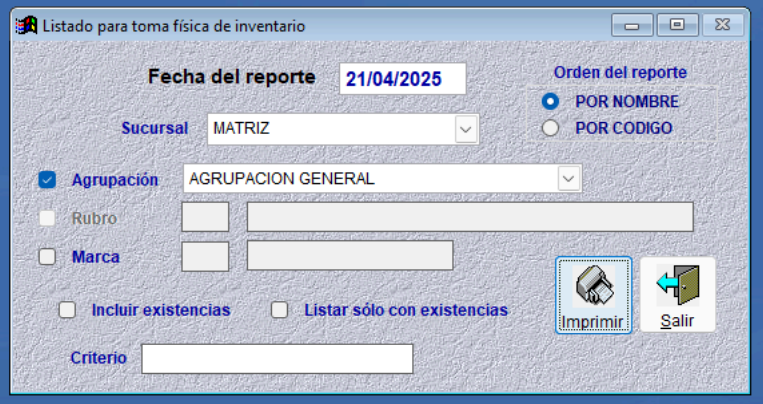The width and height of the screenshot is (763, 404).
Task: Click the 'Criterio' label
Action: pyautogui.click(x=99, y=358)
